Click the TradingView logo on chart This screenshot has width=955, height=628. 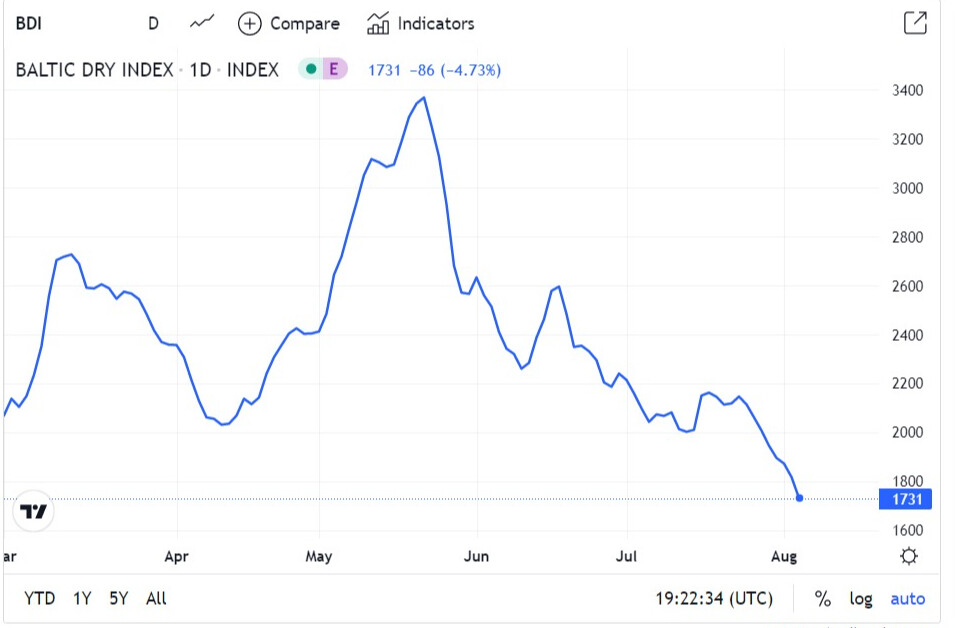coord(34,512)
